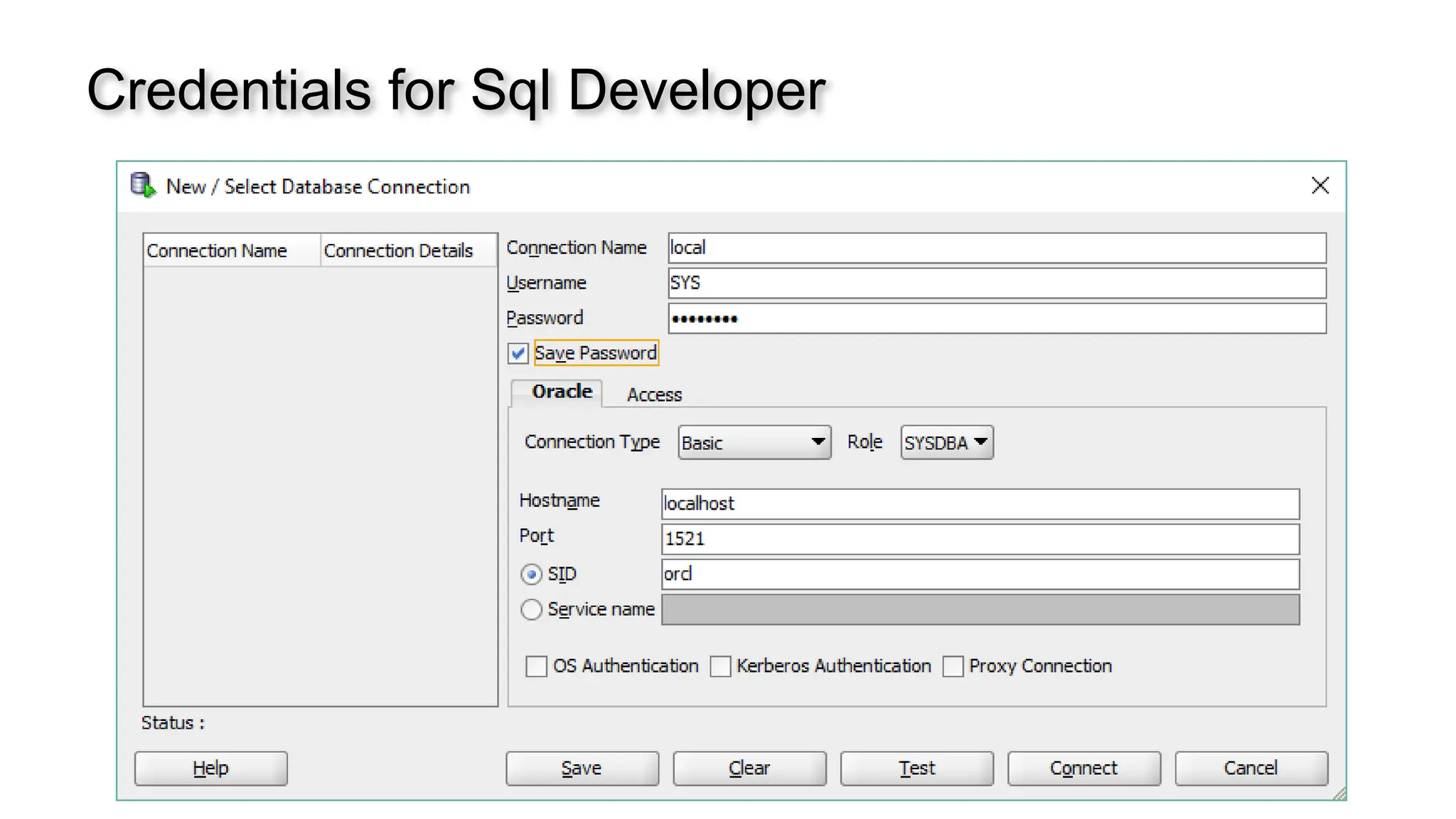The image size is (1456, 819).
Task: Open the Connection Type dropdown
Action: [x=754, y=442]
